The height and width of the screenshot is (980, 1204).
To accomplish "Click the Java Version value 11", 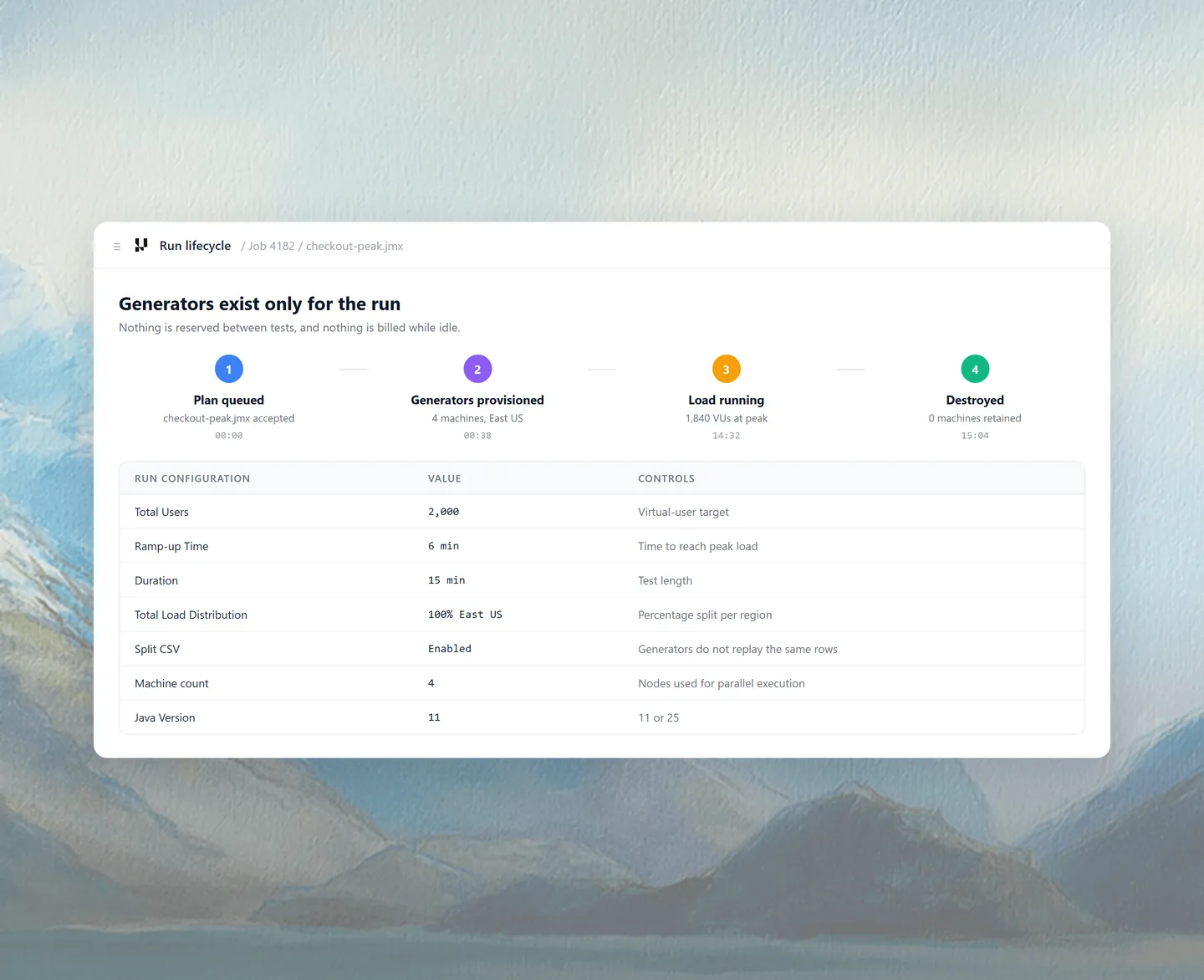I will point(434,717).
